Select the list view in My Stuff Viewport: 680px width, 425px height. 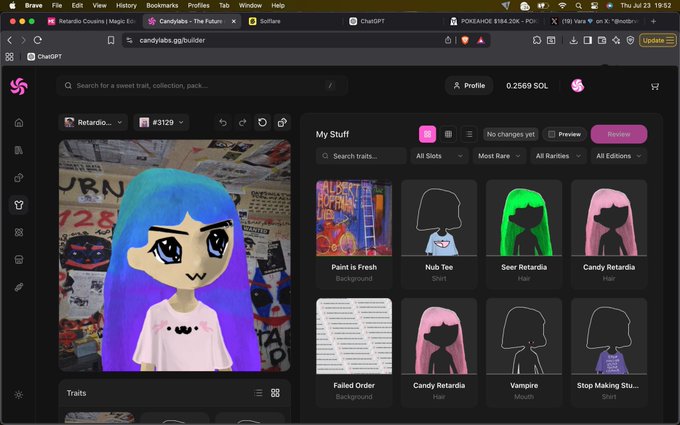469,134
